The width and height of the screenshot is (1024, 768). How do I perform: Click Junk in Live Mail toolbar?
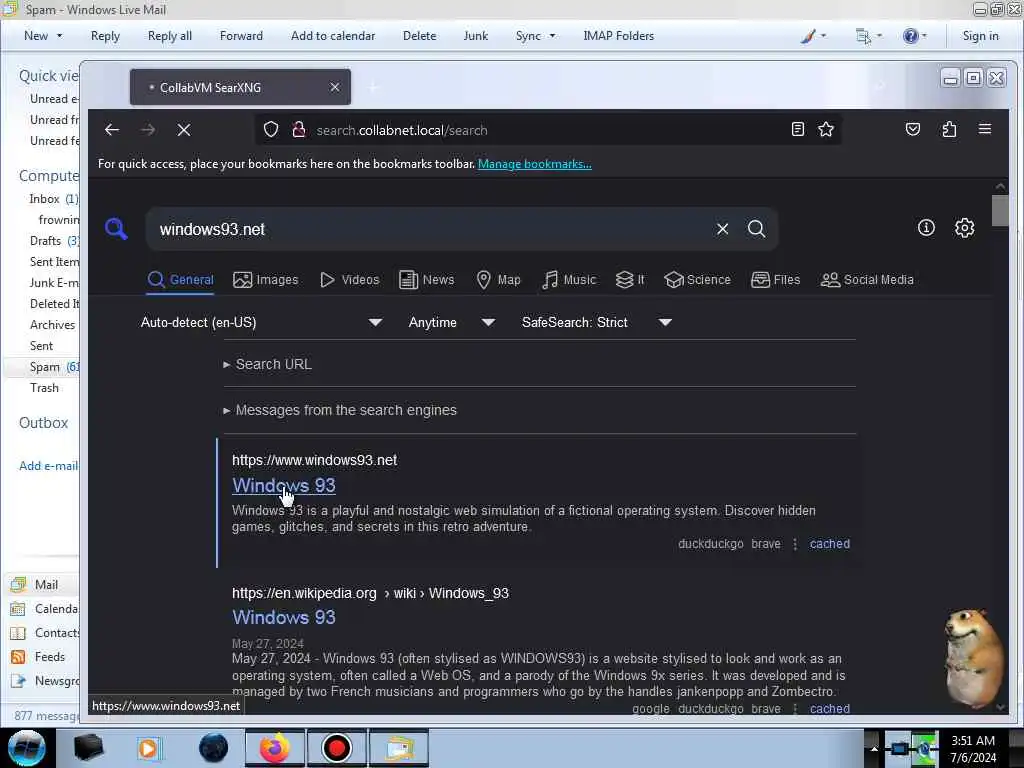[475, 36]
